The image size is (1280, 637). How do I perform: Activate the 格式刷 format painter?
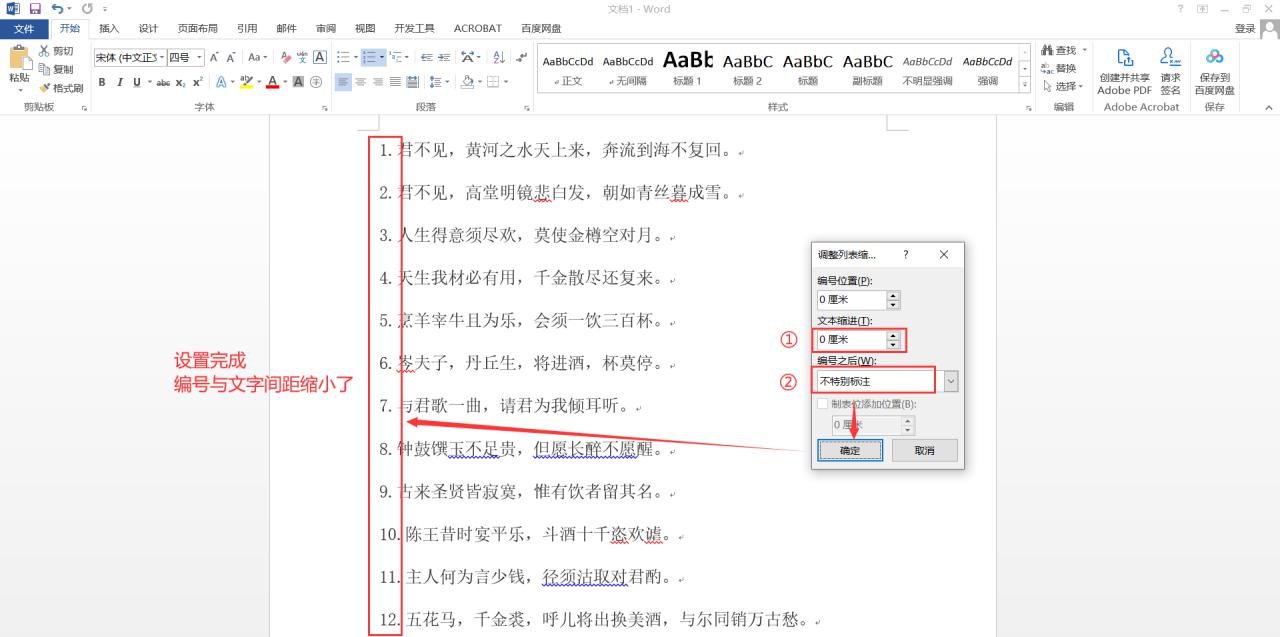click(x=60, y=88)
